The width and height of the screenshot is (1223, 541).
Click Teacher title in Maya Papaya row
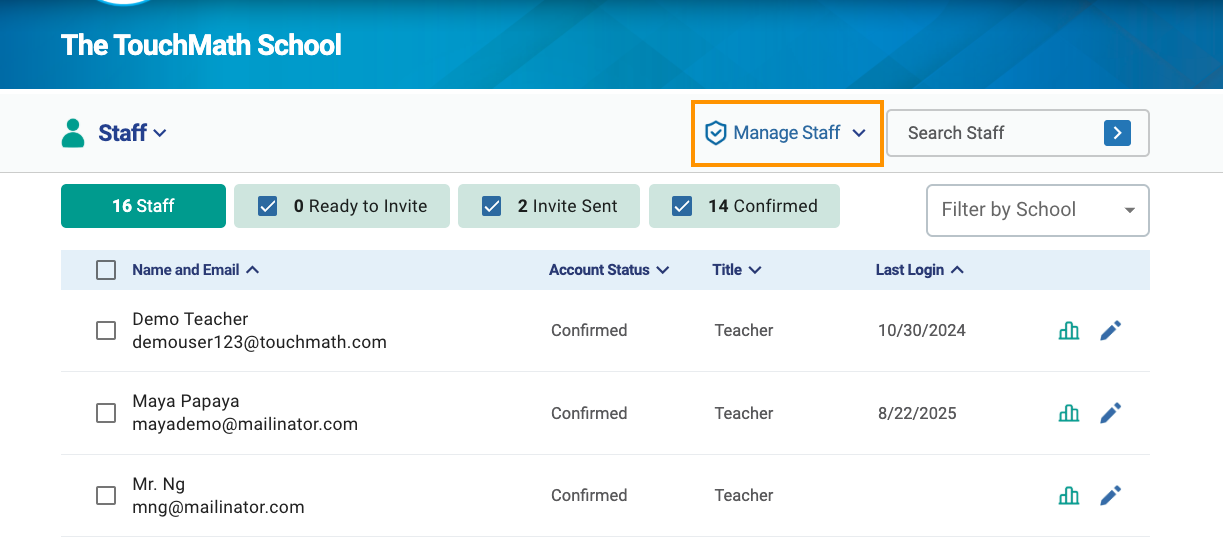tap(744, 413)
